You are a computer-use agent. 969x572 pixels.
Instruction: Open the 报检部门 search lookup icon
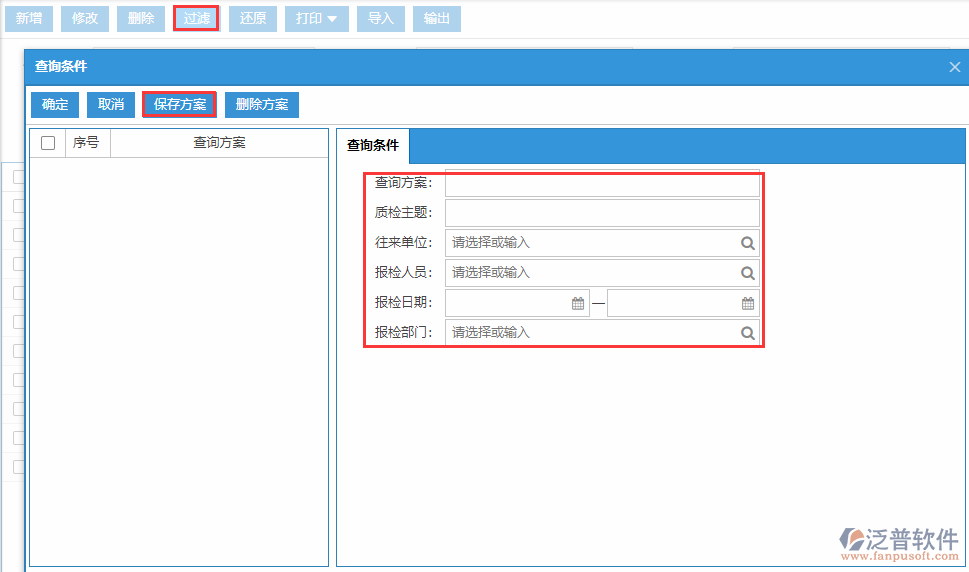(x=748, y=333)
